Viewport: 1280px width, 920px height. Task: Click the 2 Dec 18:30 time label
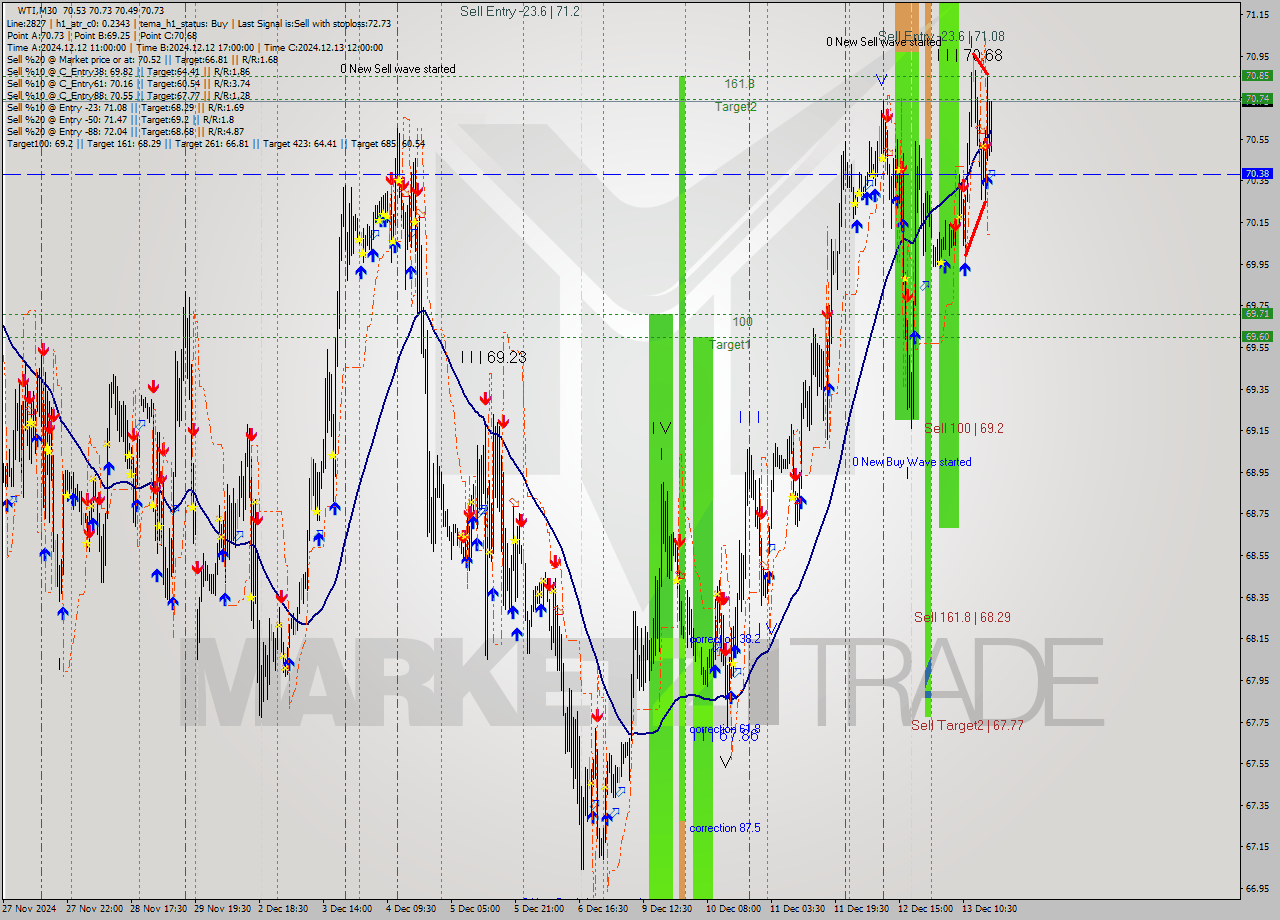283,909
